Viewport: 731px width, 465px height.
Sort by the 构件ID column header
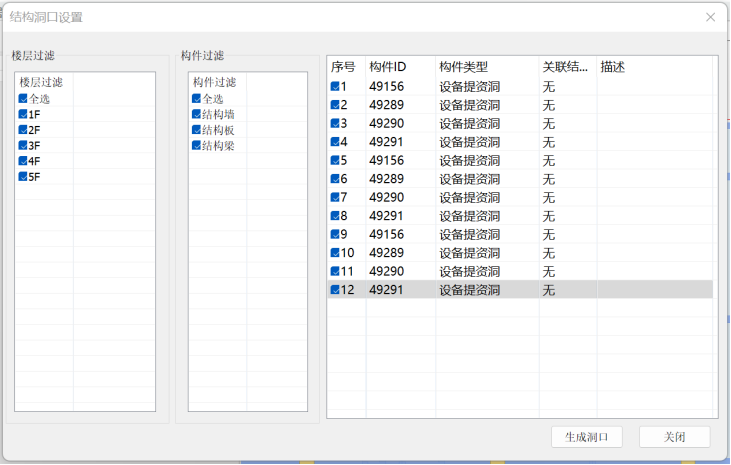(400, 67)
